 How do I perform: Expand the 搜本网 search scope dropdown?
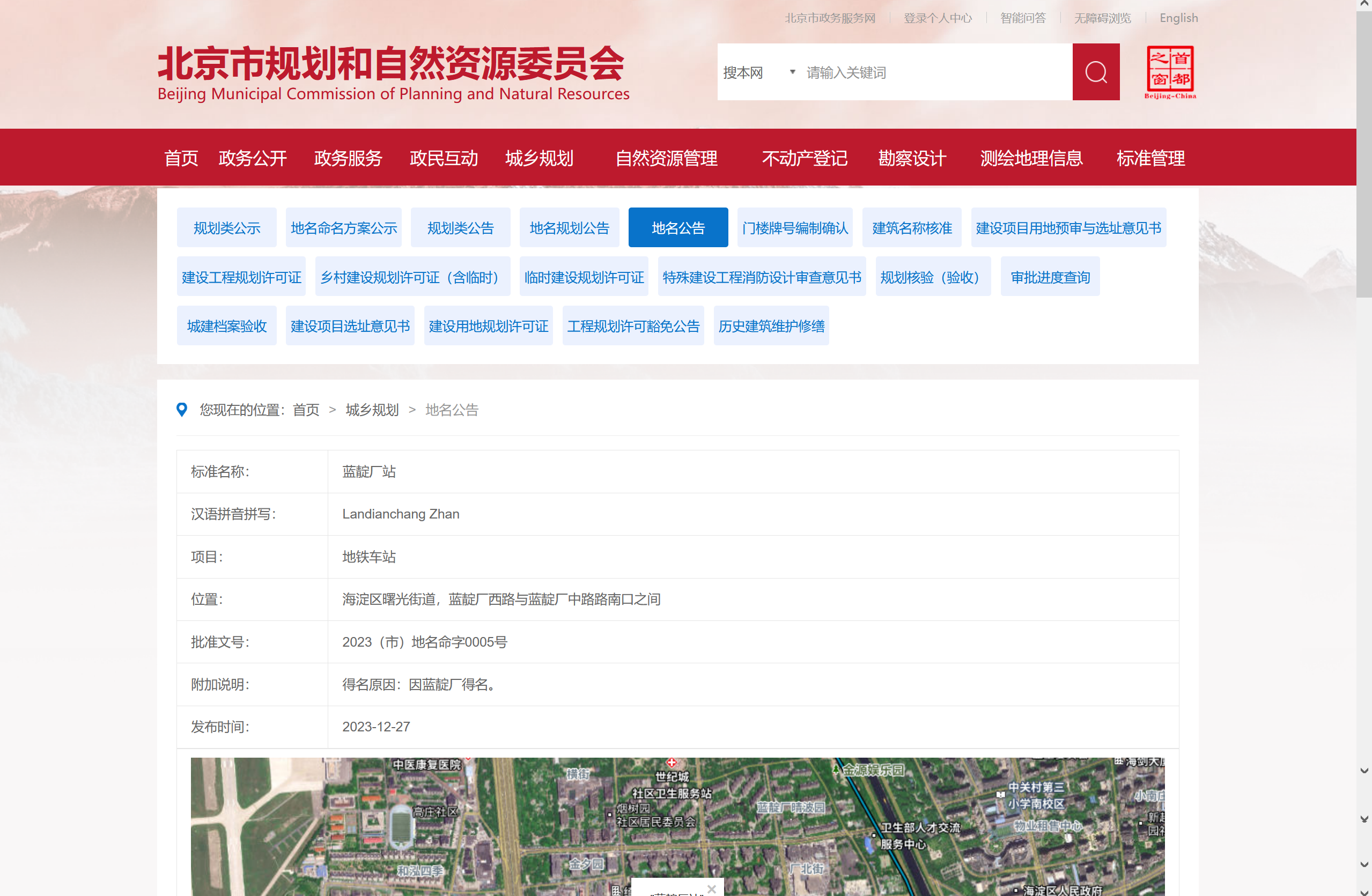point(759,72)
